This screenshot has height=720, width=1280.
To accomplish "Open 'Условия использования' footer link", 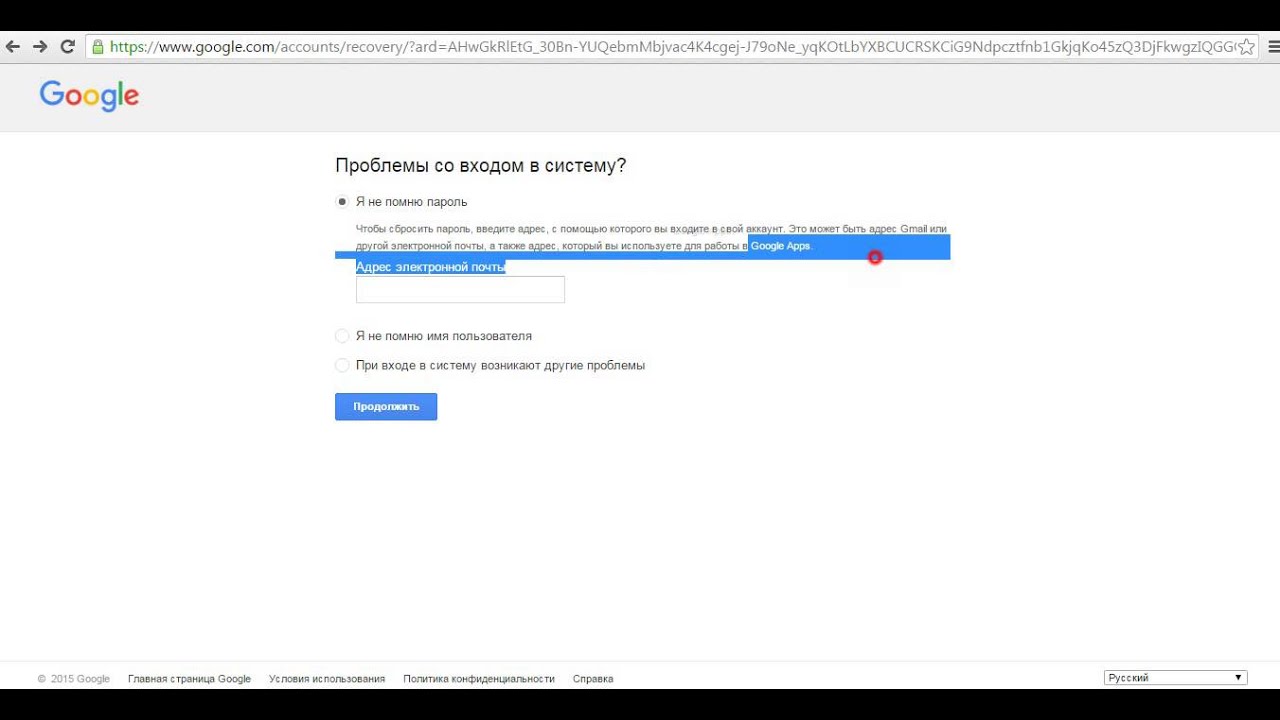I will pyautogui.click(x=327, y=679).
